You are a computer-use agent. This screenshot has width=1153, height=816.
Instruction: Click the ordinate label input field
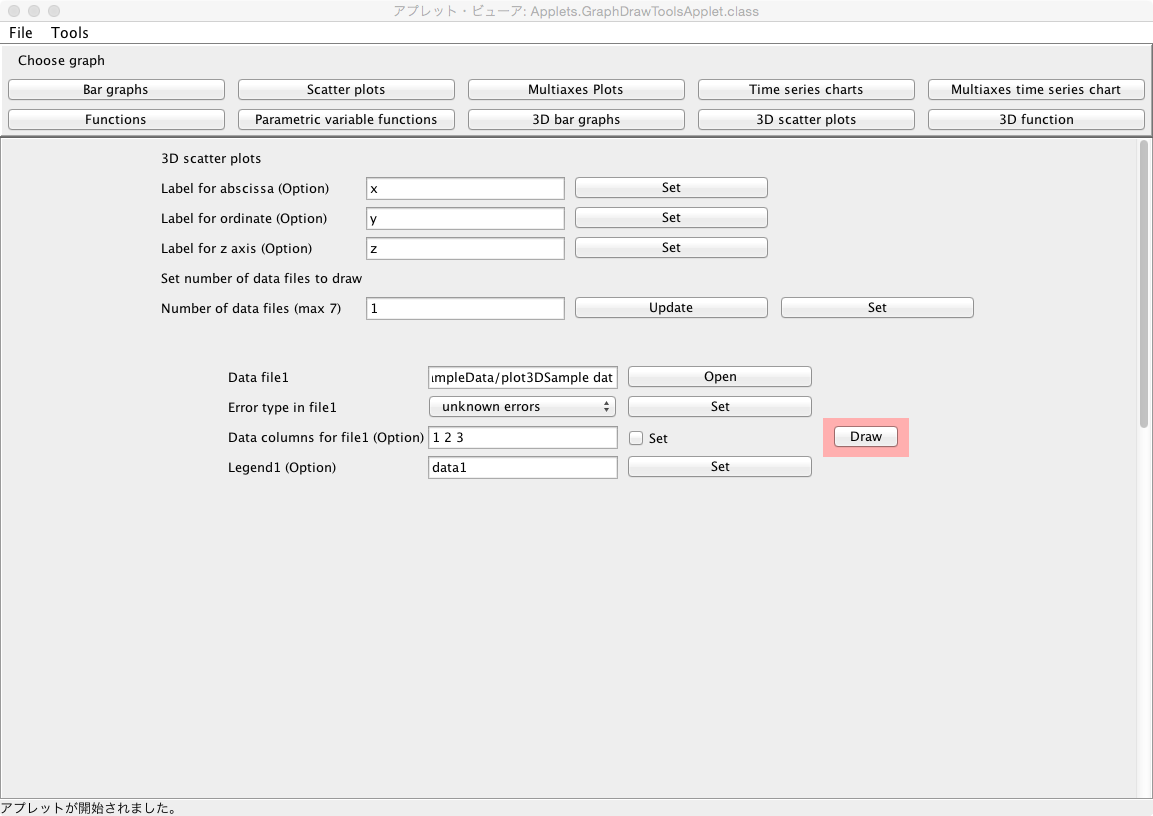pos(465,218)
